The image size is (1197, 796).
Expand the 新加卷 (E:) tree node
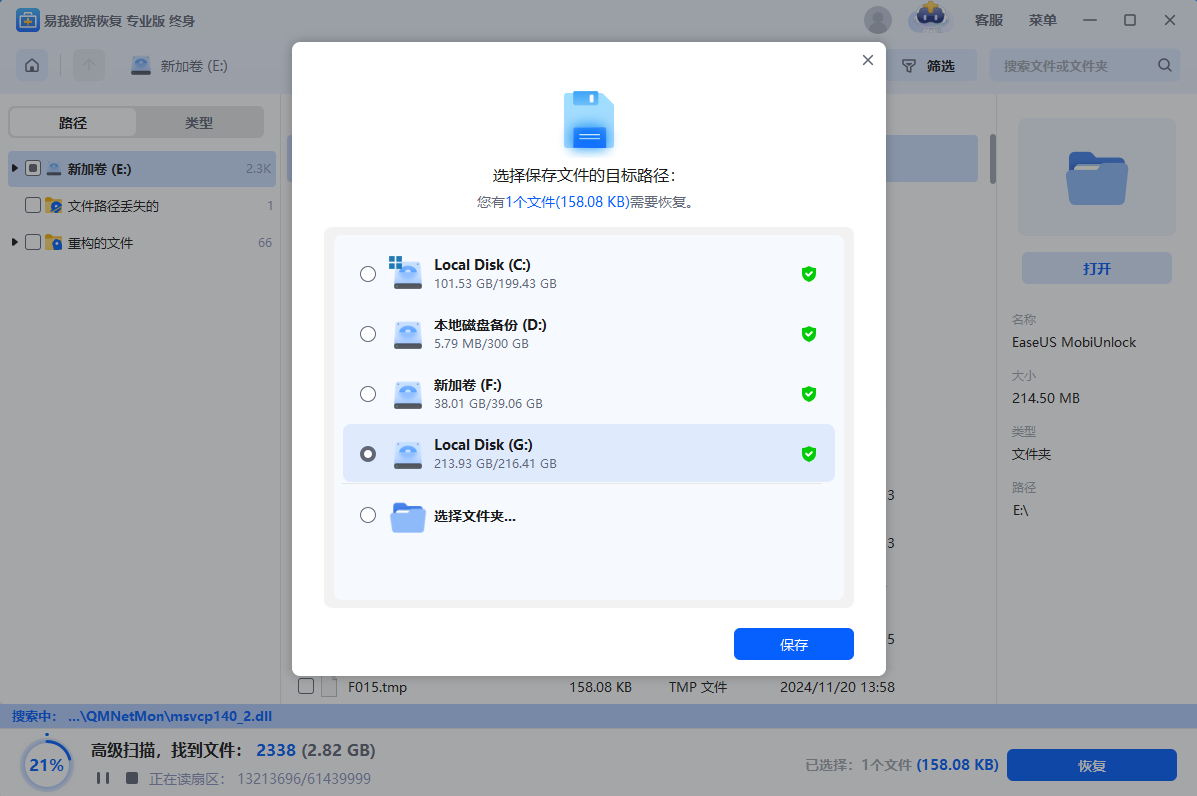click(15, 169)
